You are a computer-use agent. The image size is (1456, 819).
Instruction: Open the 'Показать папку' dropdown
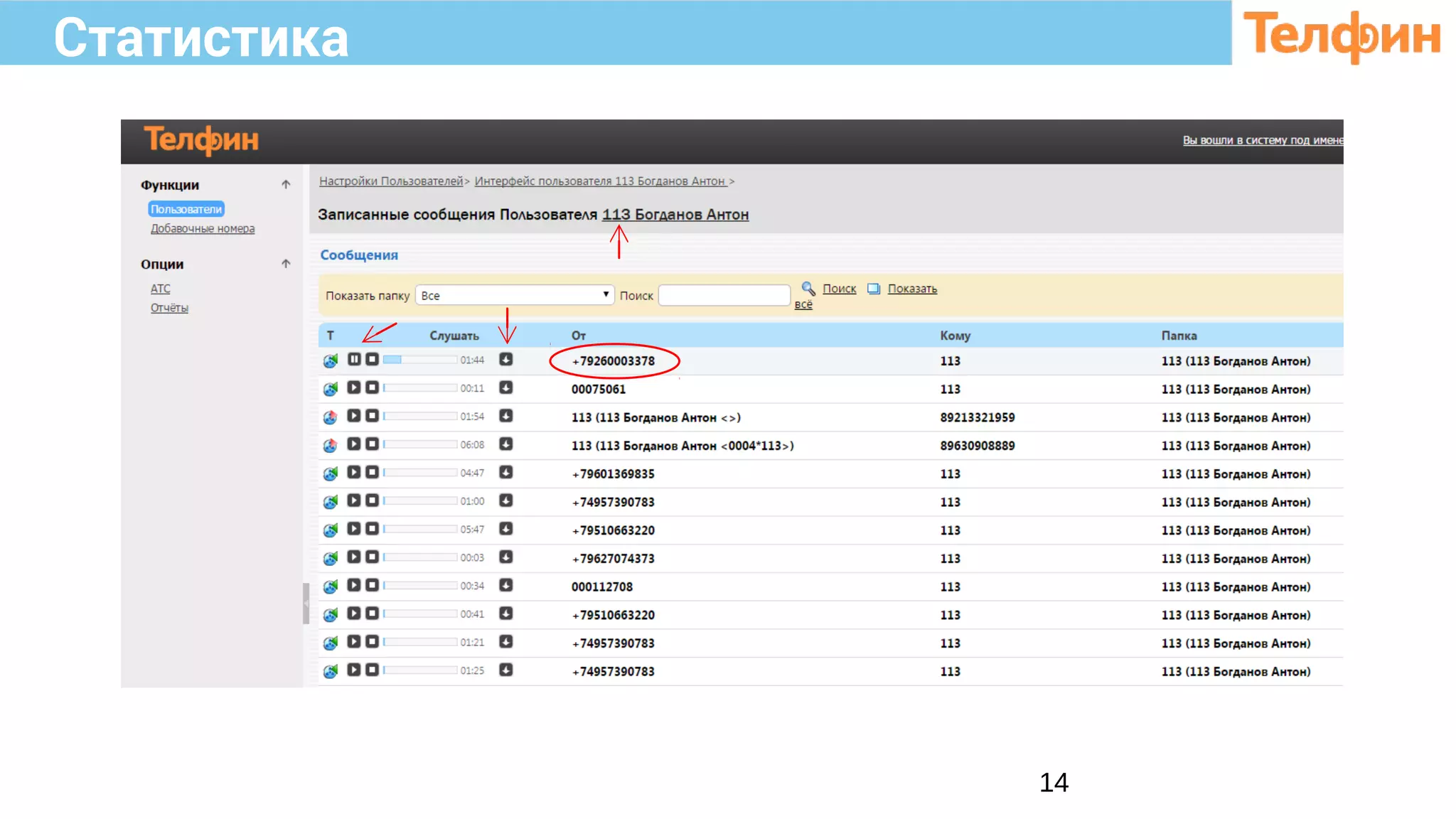pos(515,295)
